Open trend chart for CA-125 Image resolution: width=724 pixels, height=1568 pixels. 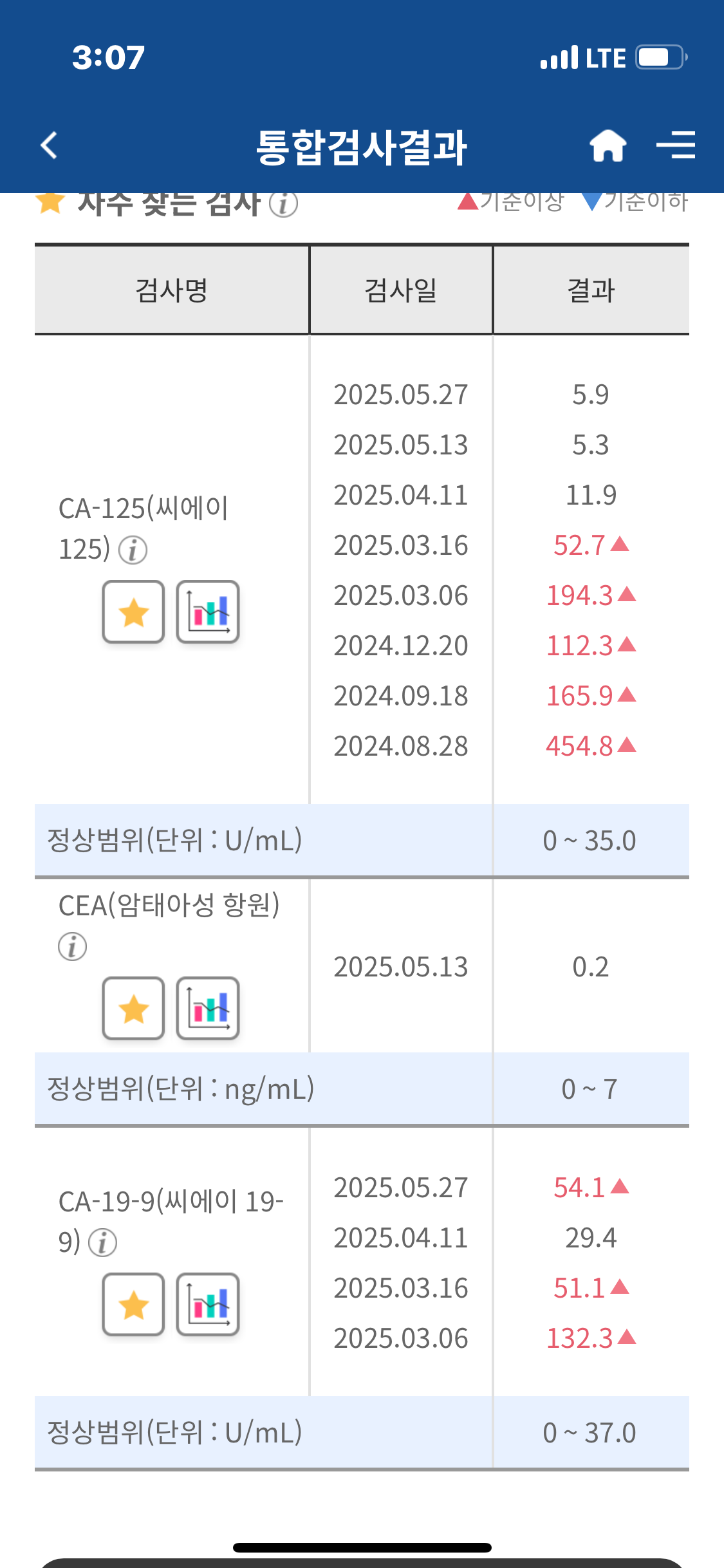coord(208,612)
